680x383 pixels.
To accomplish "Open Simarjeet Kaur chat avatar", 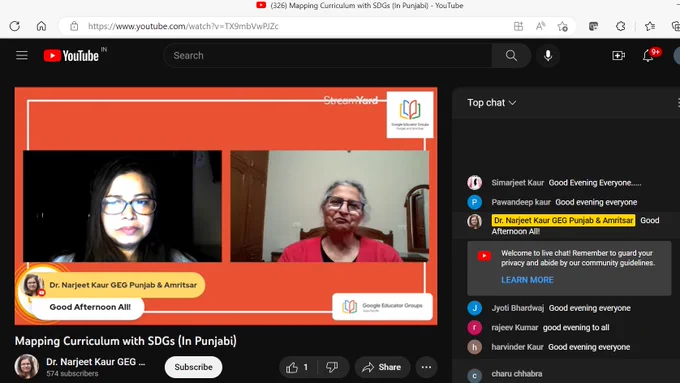I will point(474,183).
